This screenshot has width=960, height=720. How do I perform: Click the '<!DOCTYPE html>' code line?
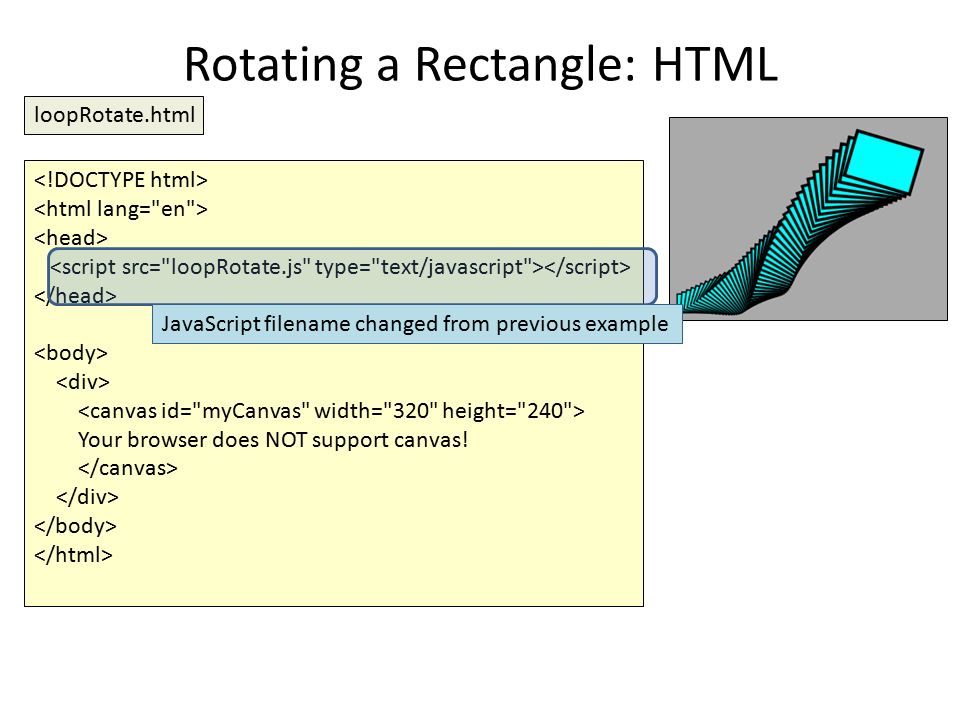121,180
